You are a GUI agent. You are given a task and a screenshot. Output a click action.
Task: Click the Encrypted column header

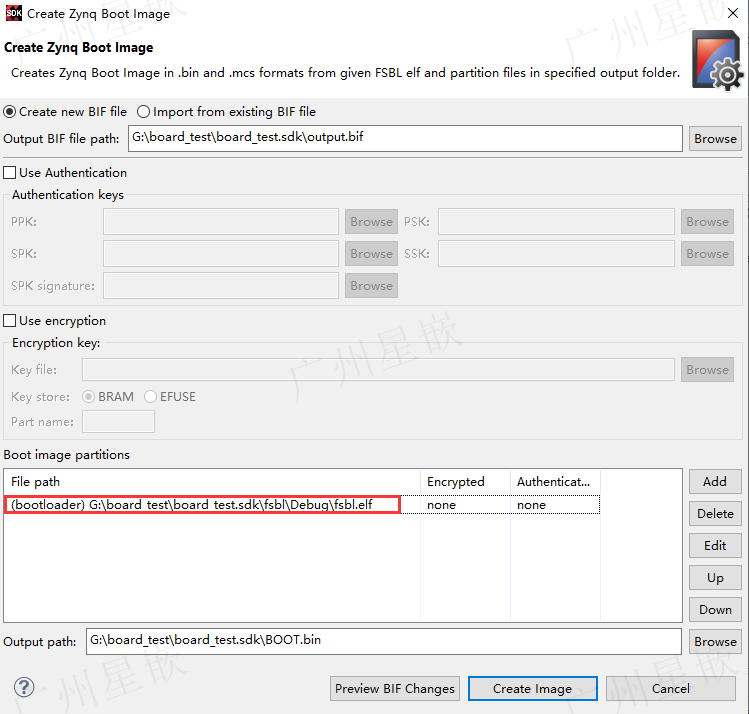(466, 481)
